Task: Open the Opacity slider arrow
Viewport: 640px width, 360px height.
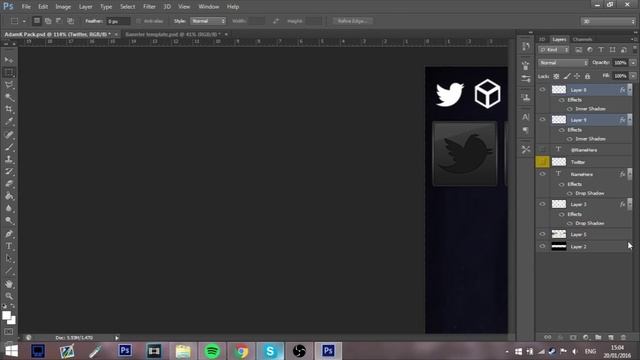Action: click(633, 63)
